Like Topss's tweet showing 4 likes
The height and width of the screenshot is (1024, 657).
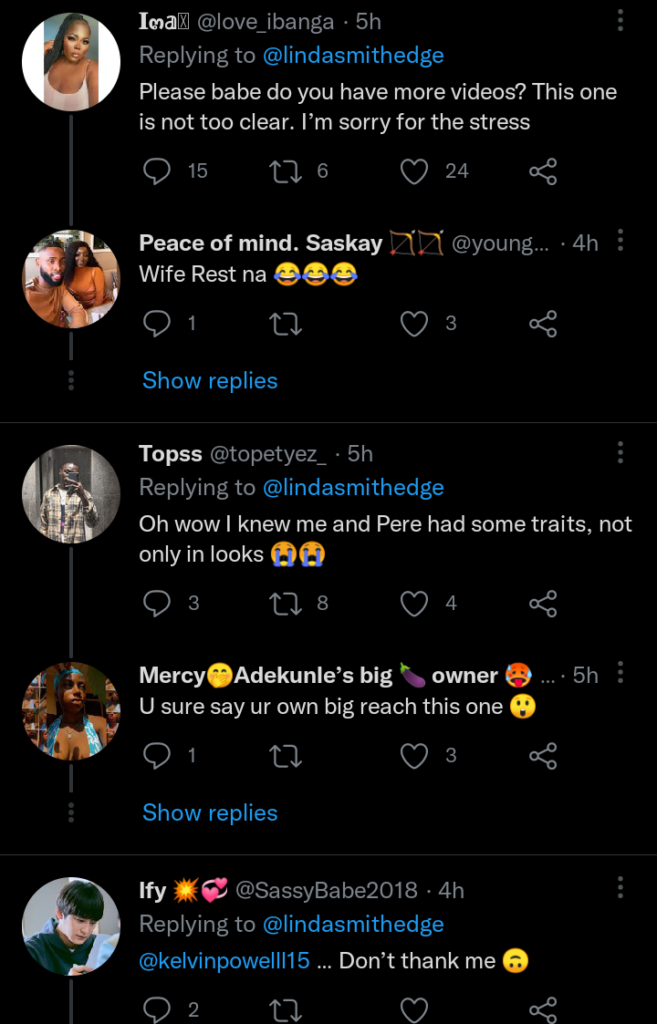(414, 603)
